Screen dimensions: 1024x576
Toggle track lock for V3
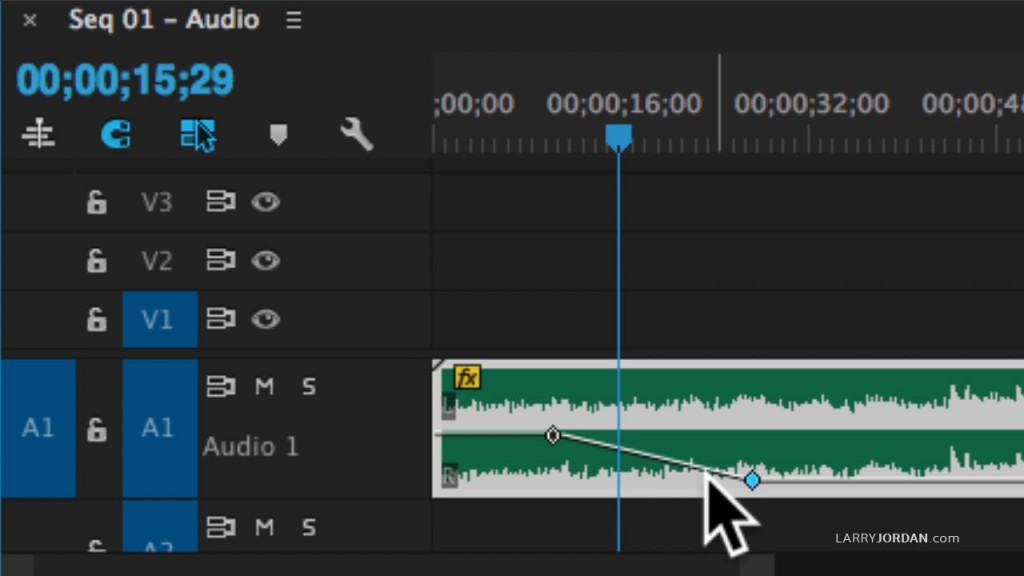[x=97, y=202]
